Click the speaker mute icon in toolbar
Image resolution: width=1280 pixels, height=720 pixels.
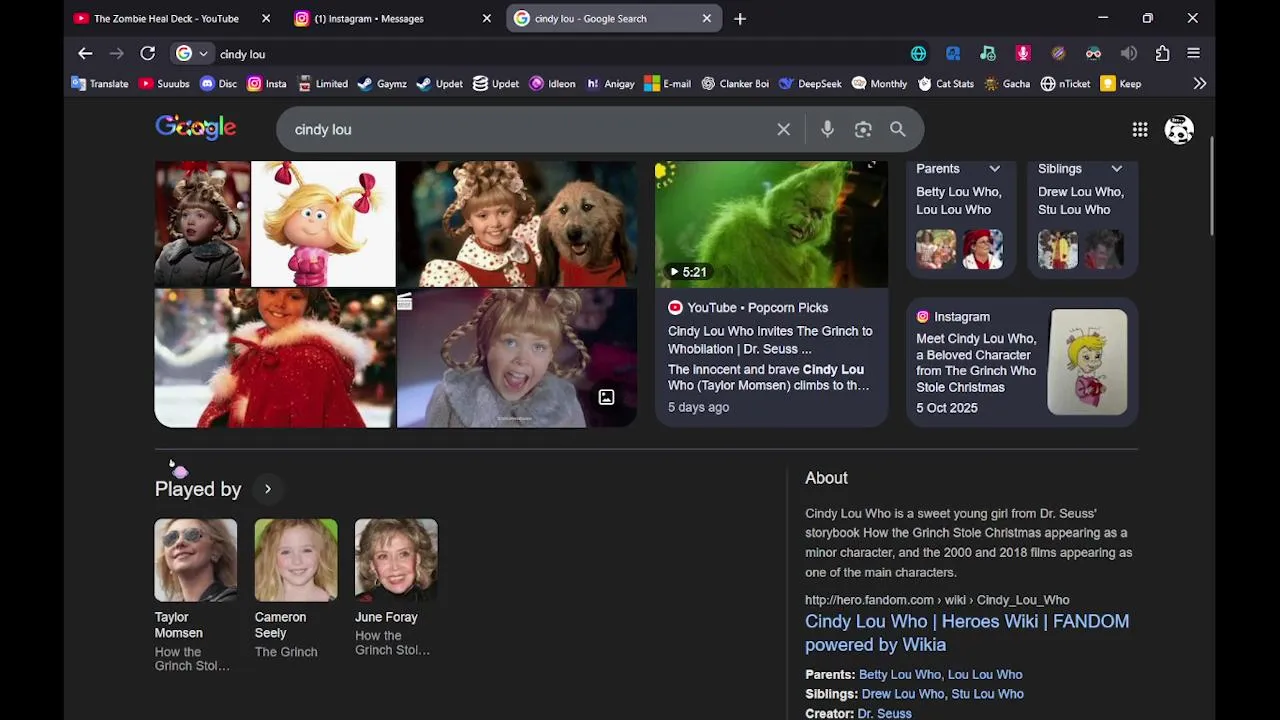pyautogui.click(x=1128, y=54)
